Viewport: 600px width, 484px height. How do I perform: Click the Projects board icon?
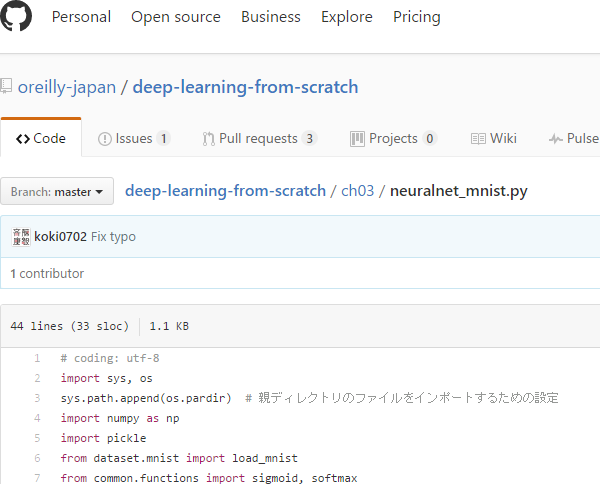(x=357, y=139)
